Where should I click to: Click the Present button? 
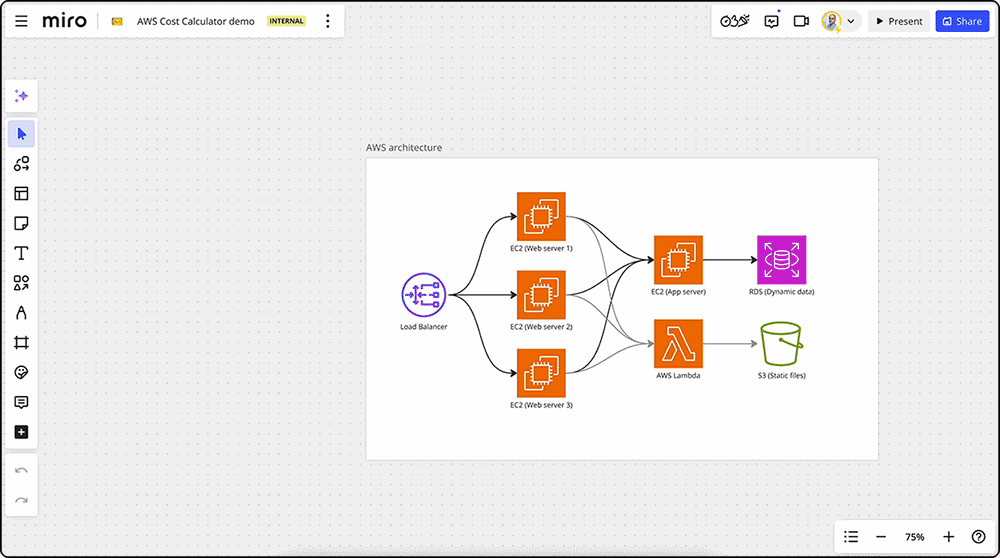pos(896,21)
